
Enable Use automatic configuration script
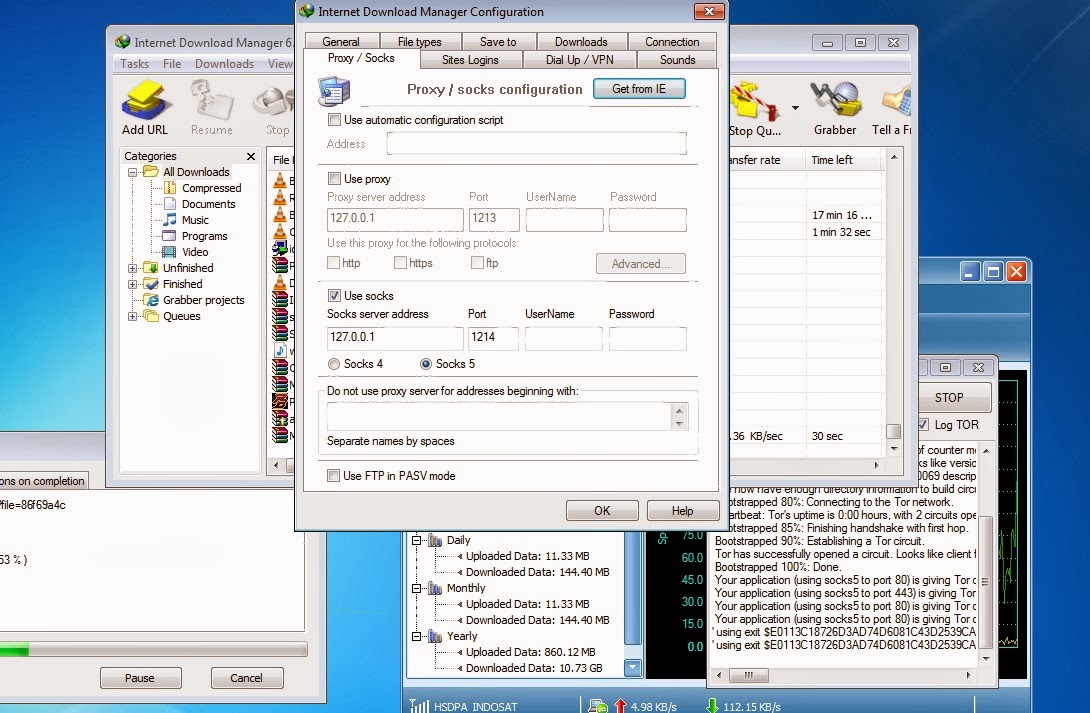coord(334,120)
